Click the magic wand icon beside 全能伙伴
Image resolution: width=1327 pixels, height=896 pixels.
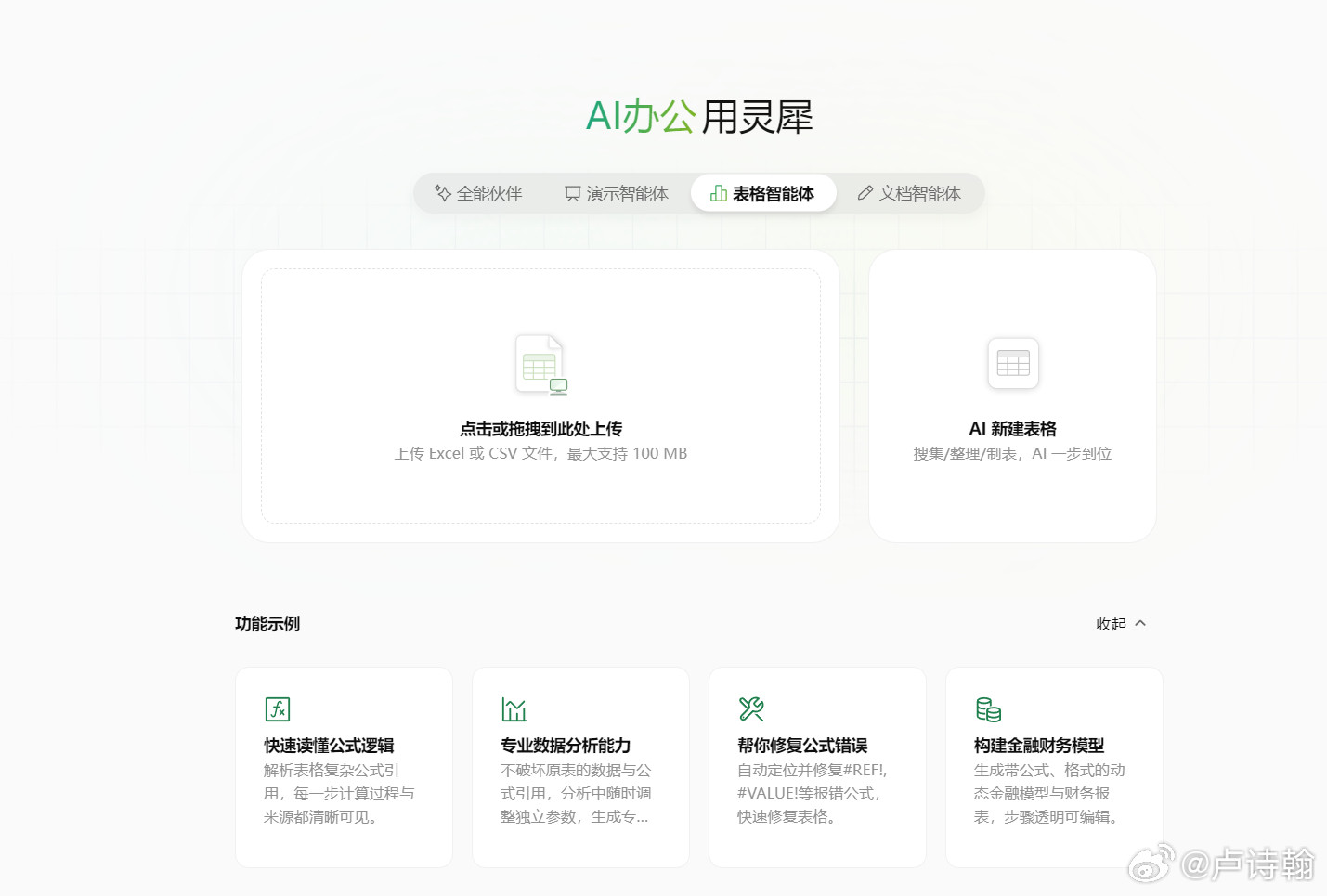[x=442, y=193]
